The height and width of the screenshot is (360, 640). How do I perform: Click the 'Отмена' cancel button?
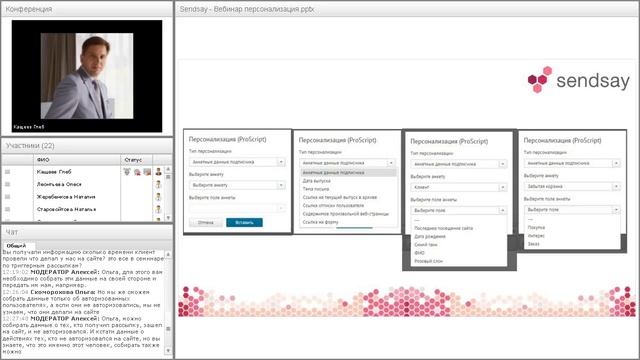[206, 222]
